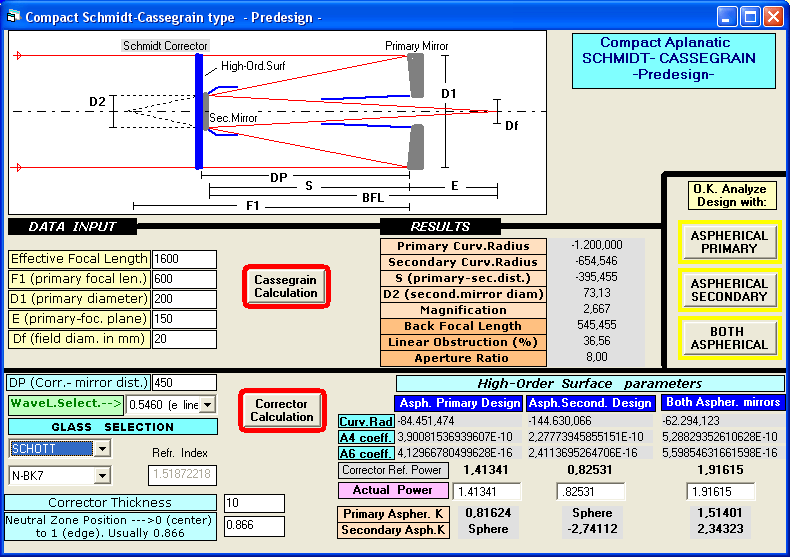Screen dimensions: 790x557
Task: Click the Primary Aspher. K label
Action: (393, 514)
